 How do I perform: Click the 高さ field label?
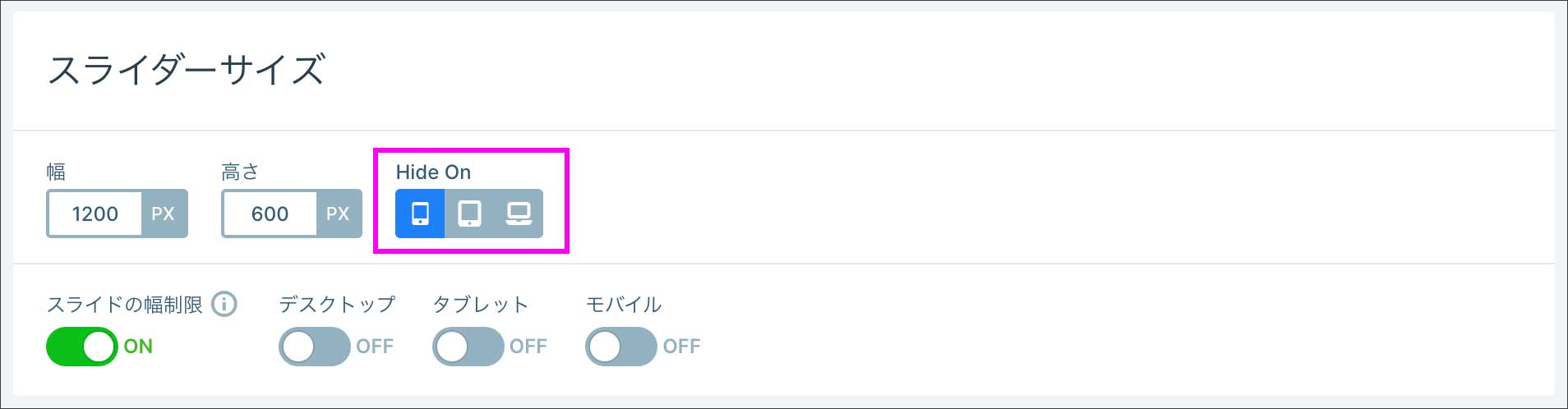point(240,172)
